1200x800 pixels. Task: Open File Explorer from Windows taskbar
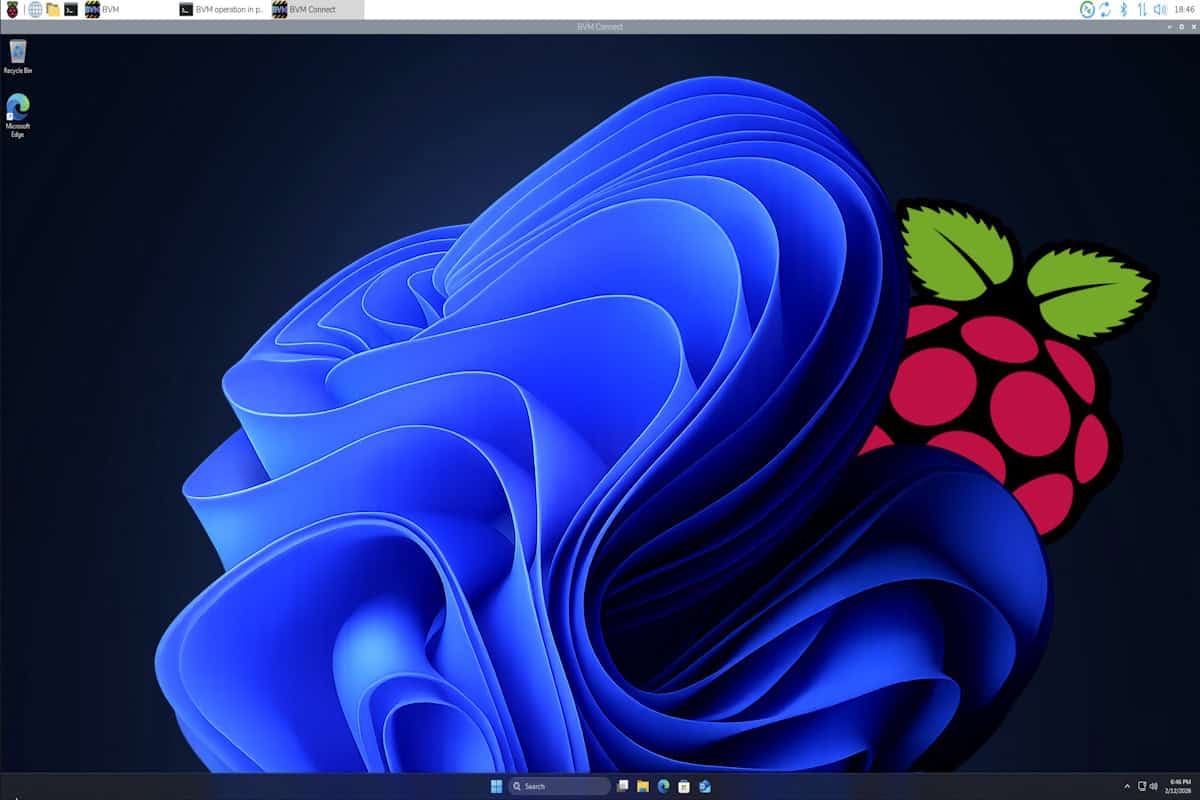click(x=643, y=786)
